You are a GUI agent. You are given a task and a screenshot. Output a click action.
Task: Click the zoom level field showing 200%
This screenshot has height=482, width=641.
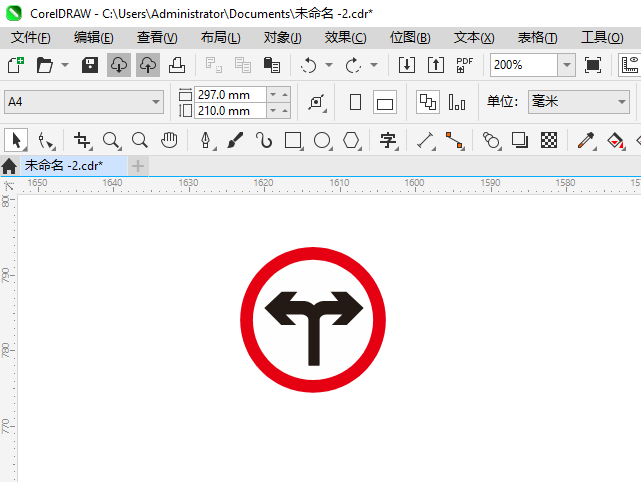pos(524,65)
